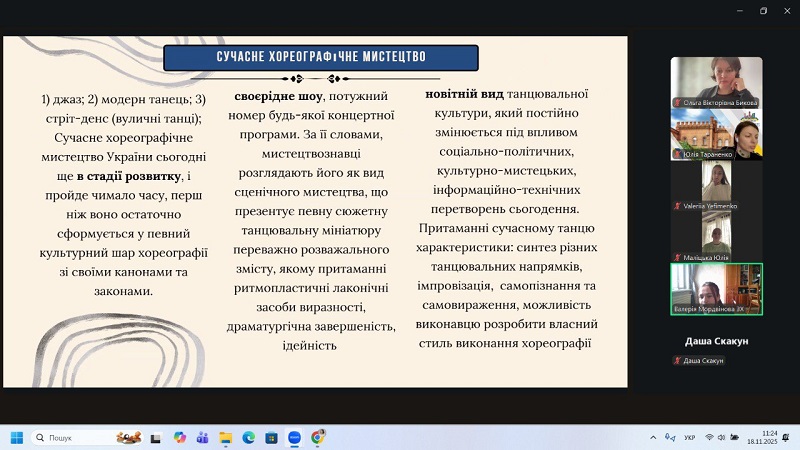Switch the UKR keyboard language indicator
The width and height of the screenshot is (800, 450).
pyautogui.click(x=690, y=437)
